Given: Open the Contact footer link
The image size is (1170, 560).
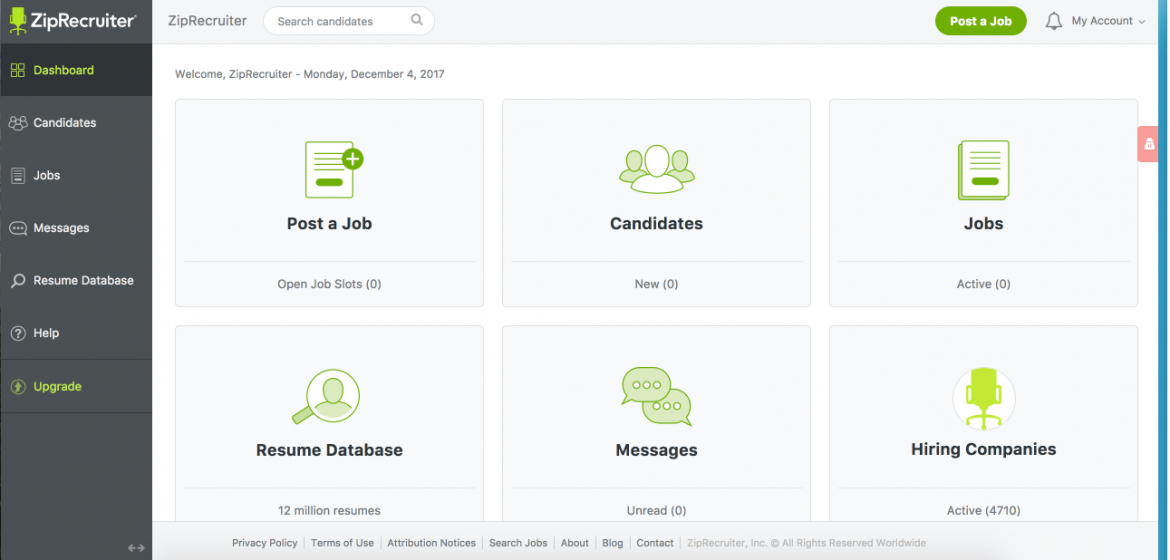Looking at the screenshot, I should coord(655,543).
